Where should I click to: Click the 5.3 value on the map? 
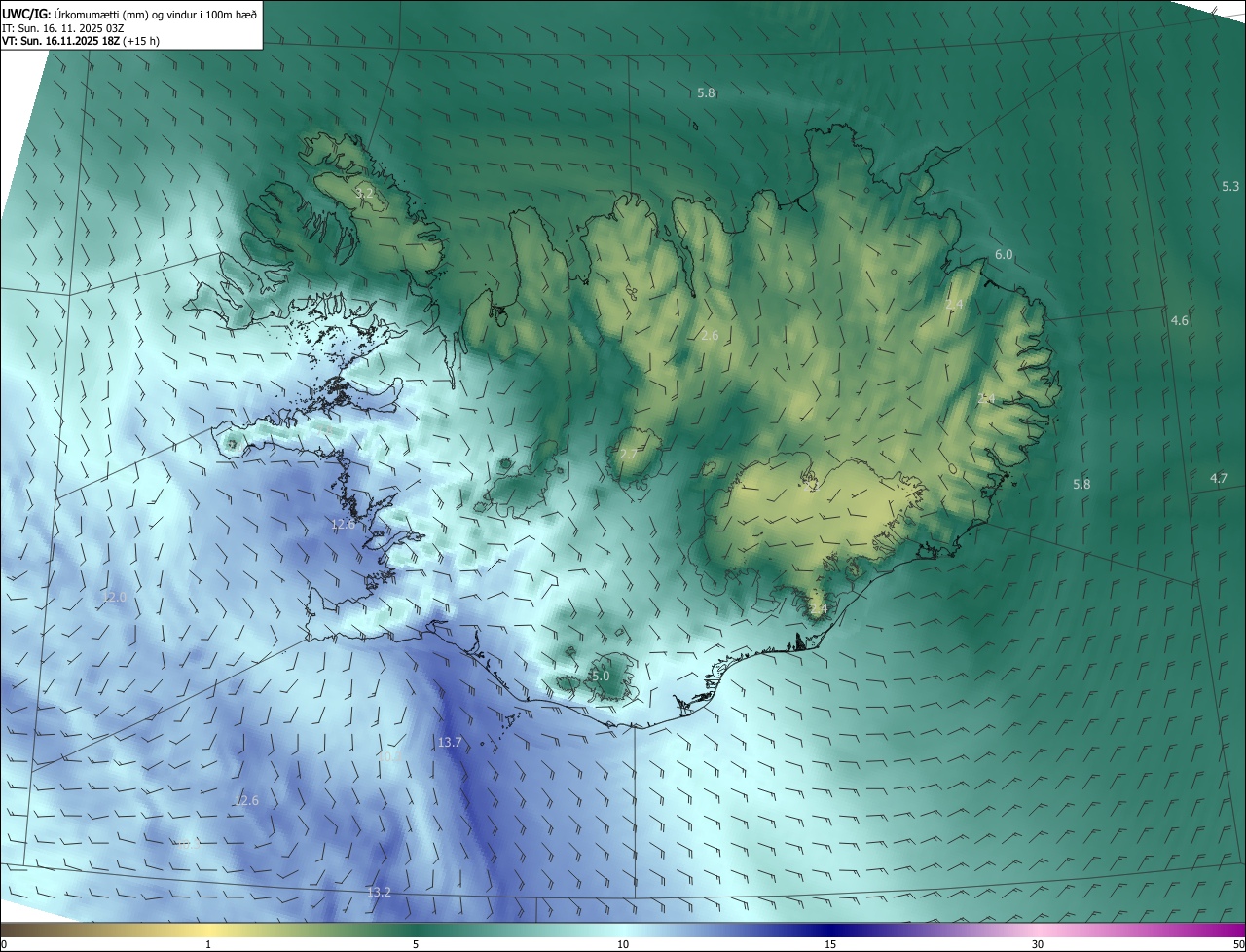pyautogui.click(x=1230, y=186)
